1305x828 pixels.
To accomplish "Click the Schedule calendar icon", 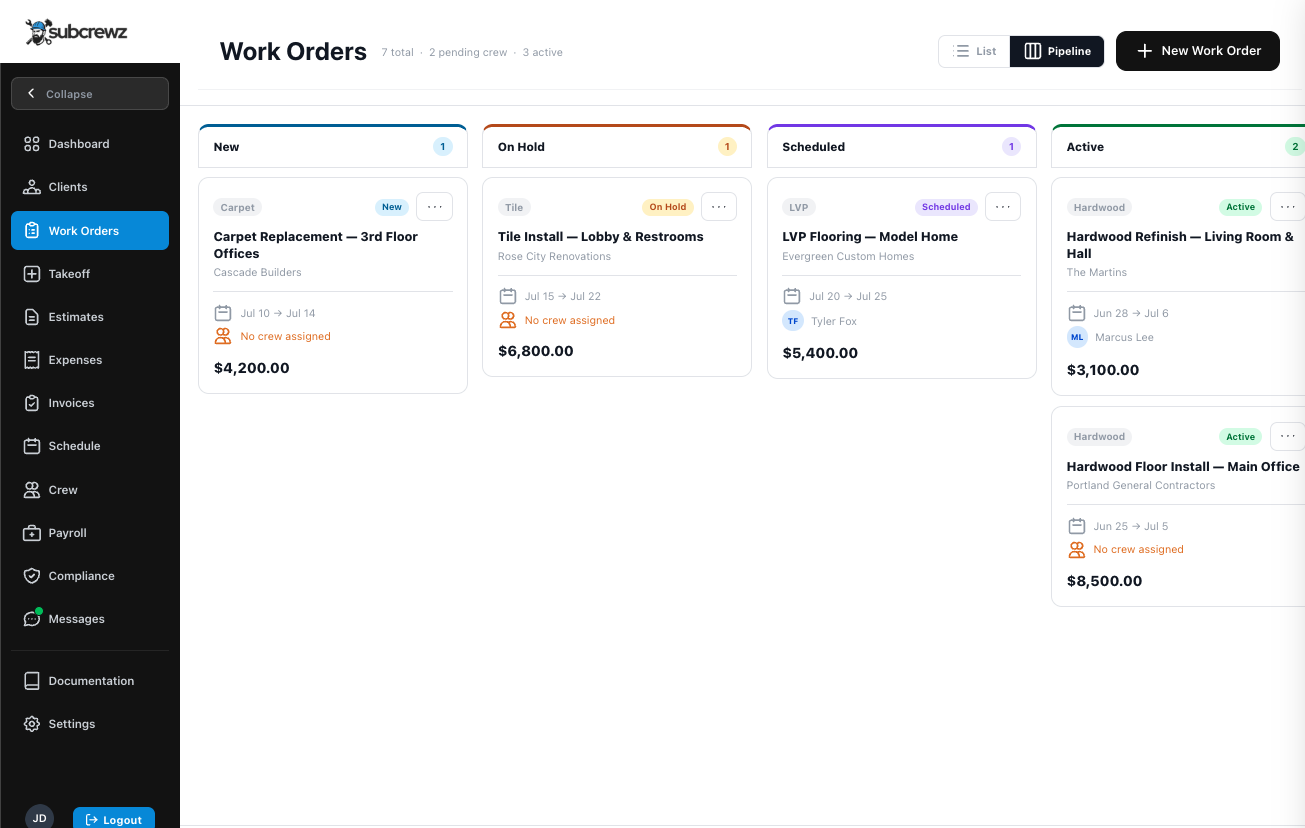I will click(x=32, y=446).
